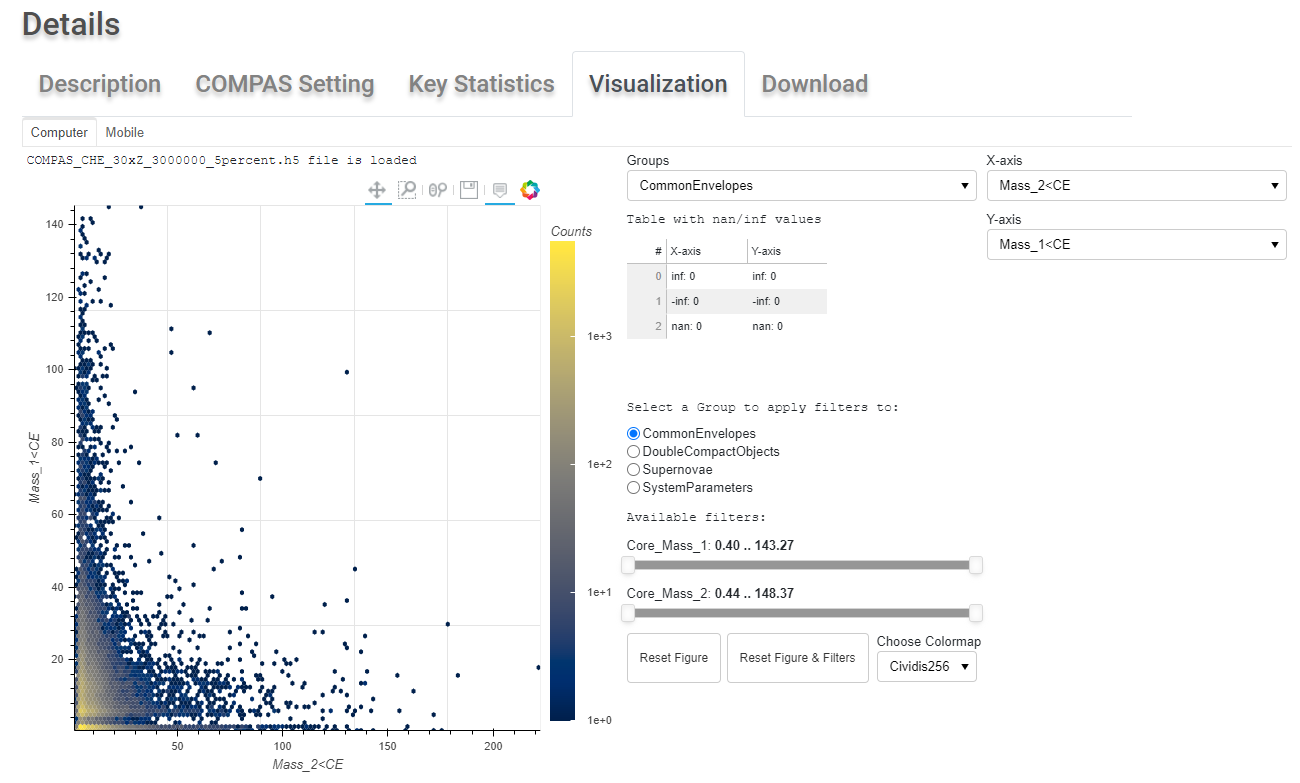Toggle the Hover tooltip tool

click(500, 190)
